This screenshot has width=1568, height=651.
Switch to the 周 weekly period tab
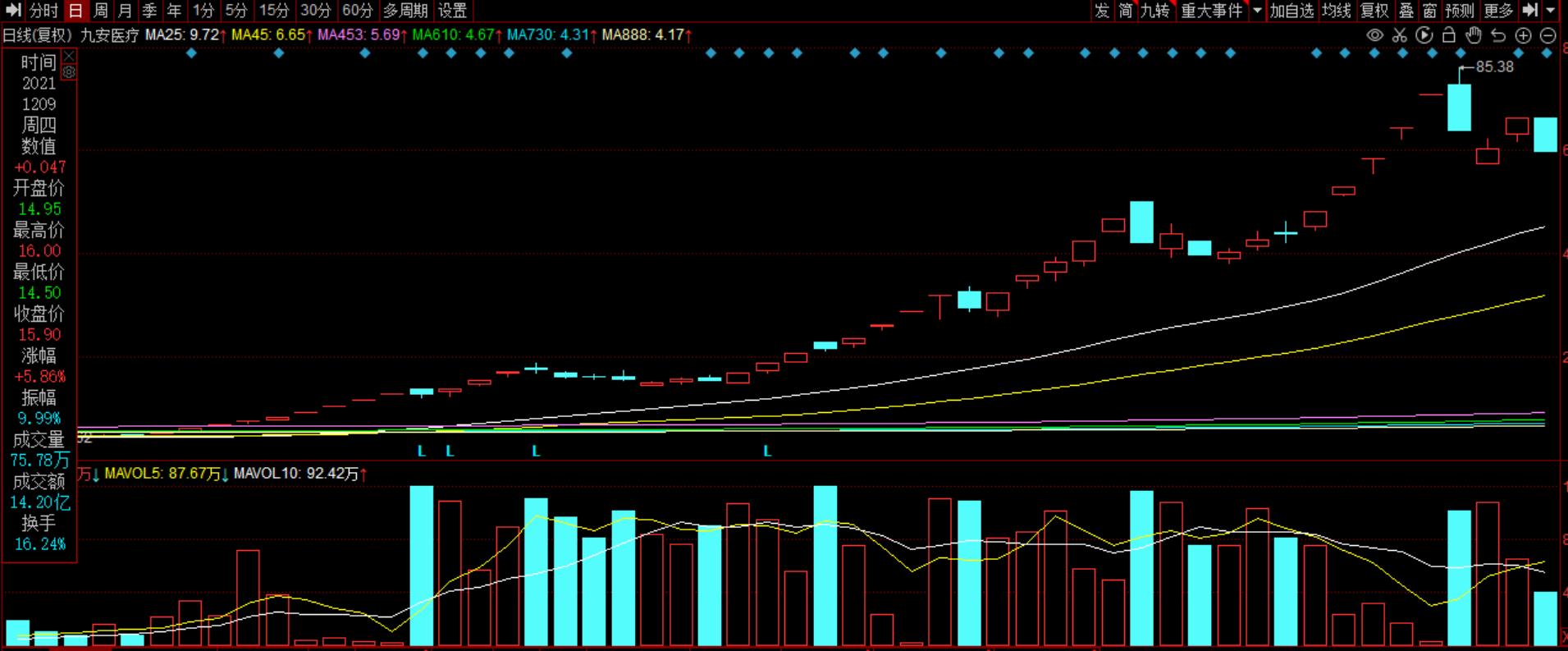point(100,11)
